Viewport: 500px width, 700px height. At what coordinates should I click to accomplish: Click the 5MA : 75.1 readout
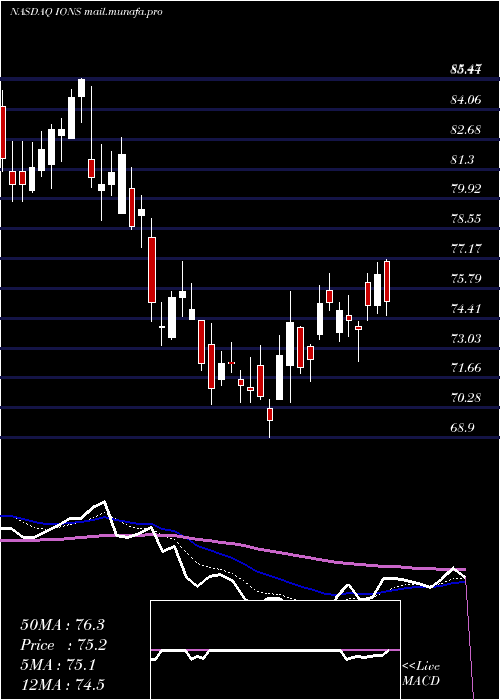coord(58,665)
